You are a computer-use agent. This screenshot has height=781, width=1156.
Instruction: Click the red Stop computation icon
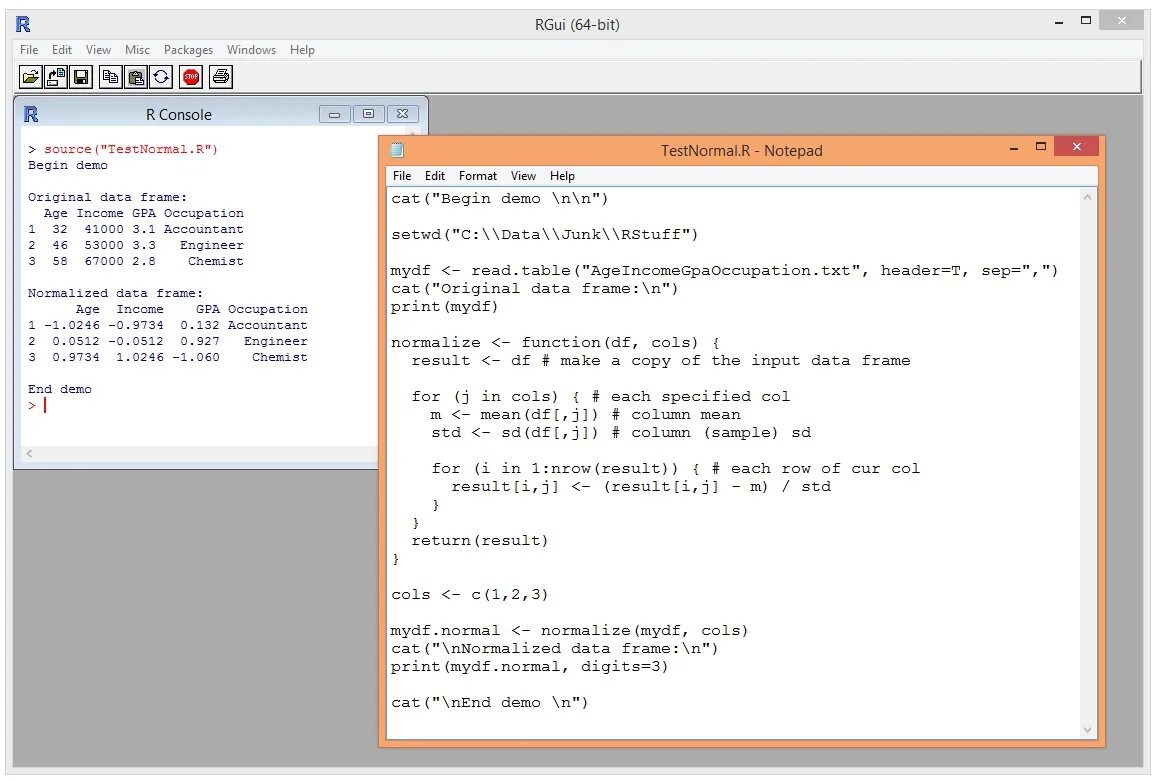(191, 77)
